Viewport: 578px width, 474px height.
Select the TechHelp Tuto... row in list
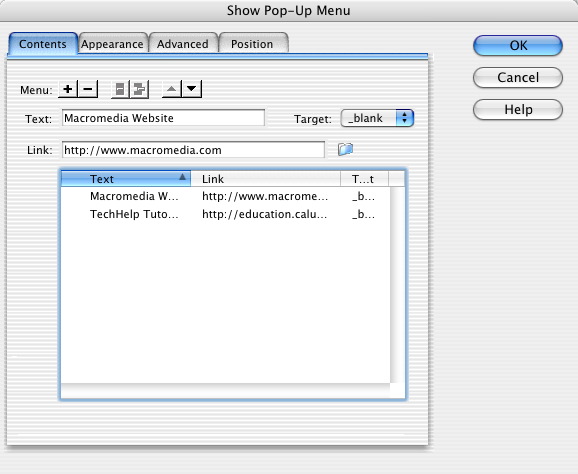tap(225, 214)
